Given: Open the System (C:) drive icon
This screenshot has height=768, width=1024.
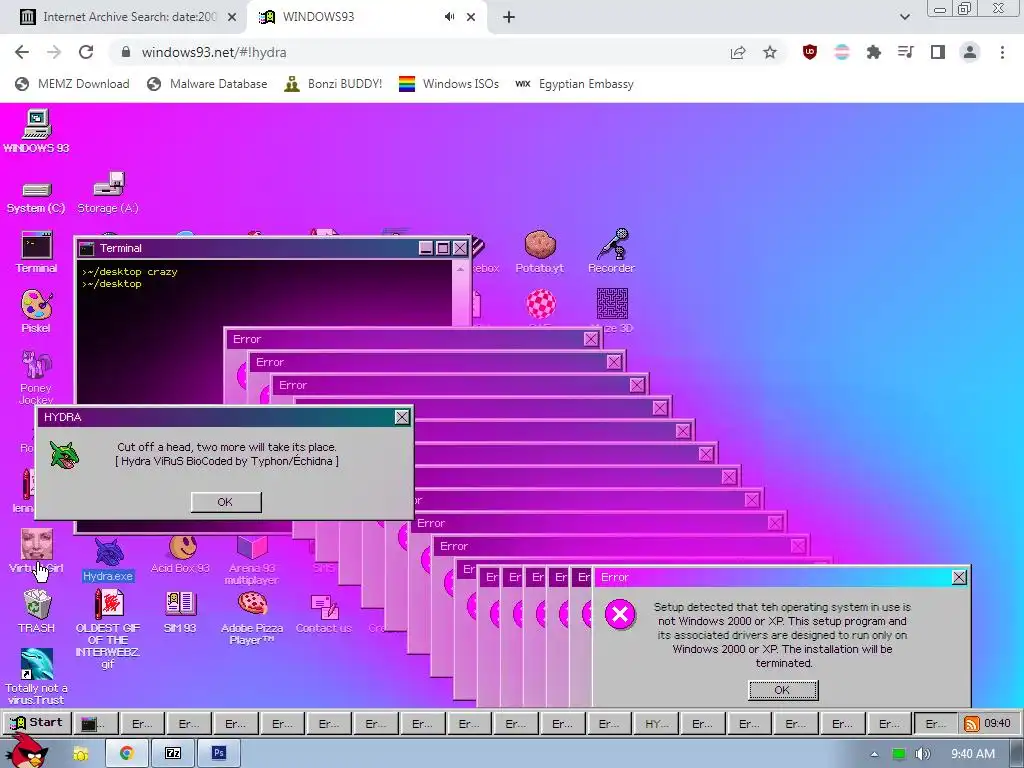Looking at the screenshot, I should pyautogui.click(x=36, y=197).
